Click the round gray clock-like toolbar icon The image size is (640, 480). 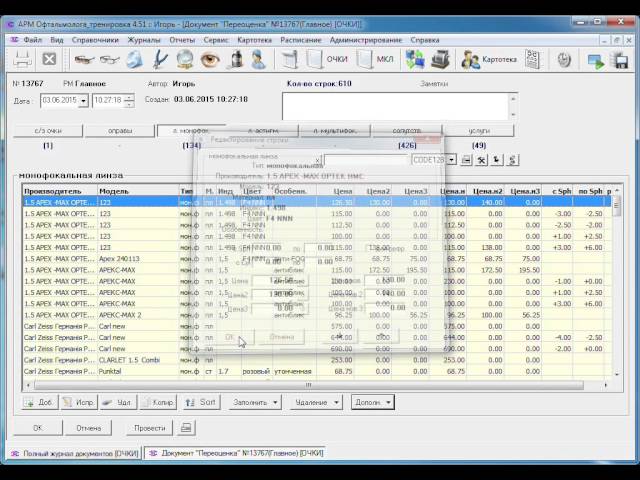[564, 60]
